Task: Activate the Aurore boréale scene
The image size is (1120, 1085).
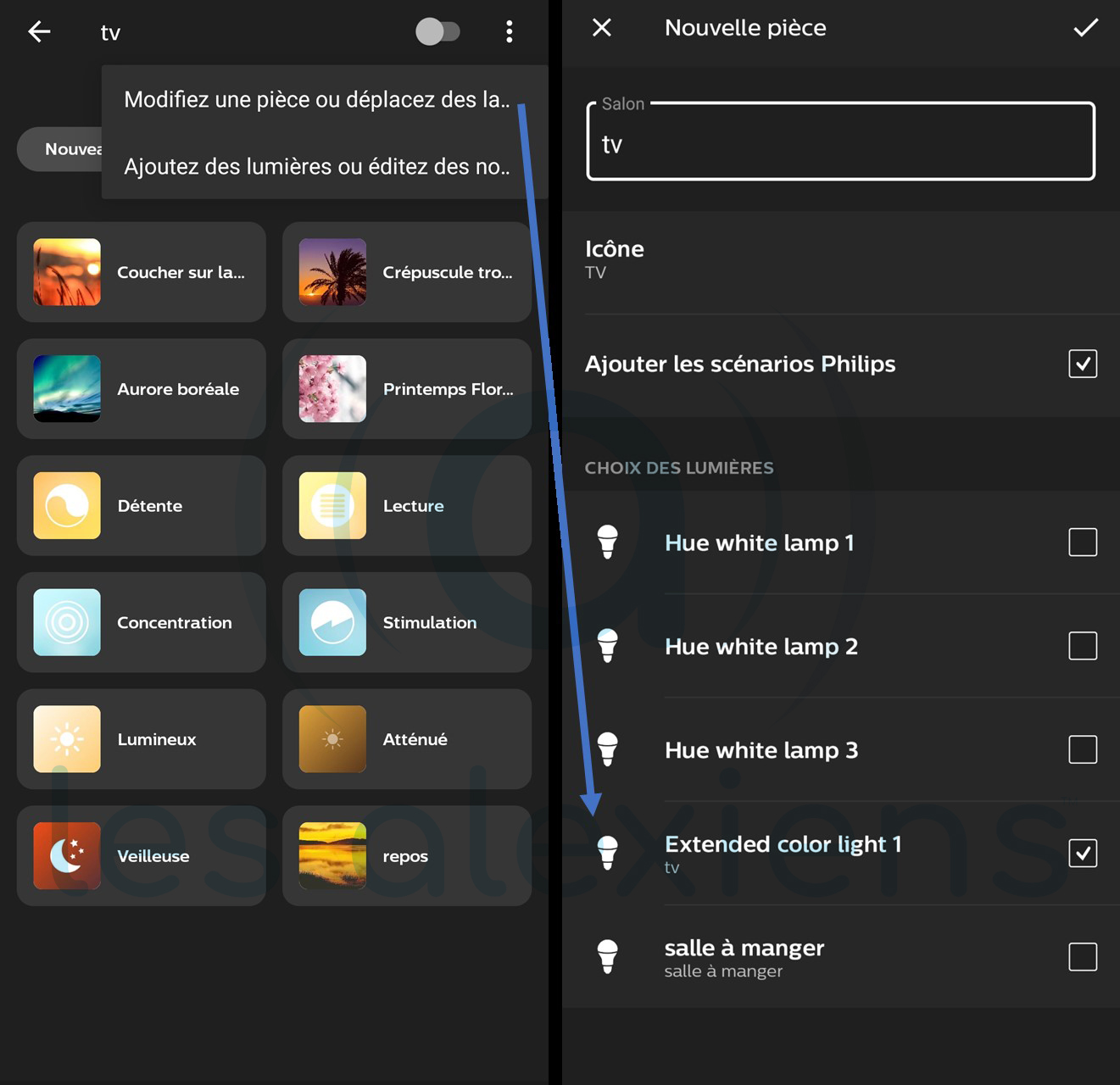Action: (x=142, y=389)
